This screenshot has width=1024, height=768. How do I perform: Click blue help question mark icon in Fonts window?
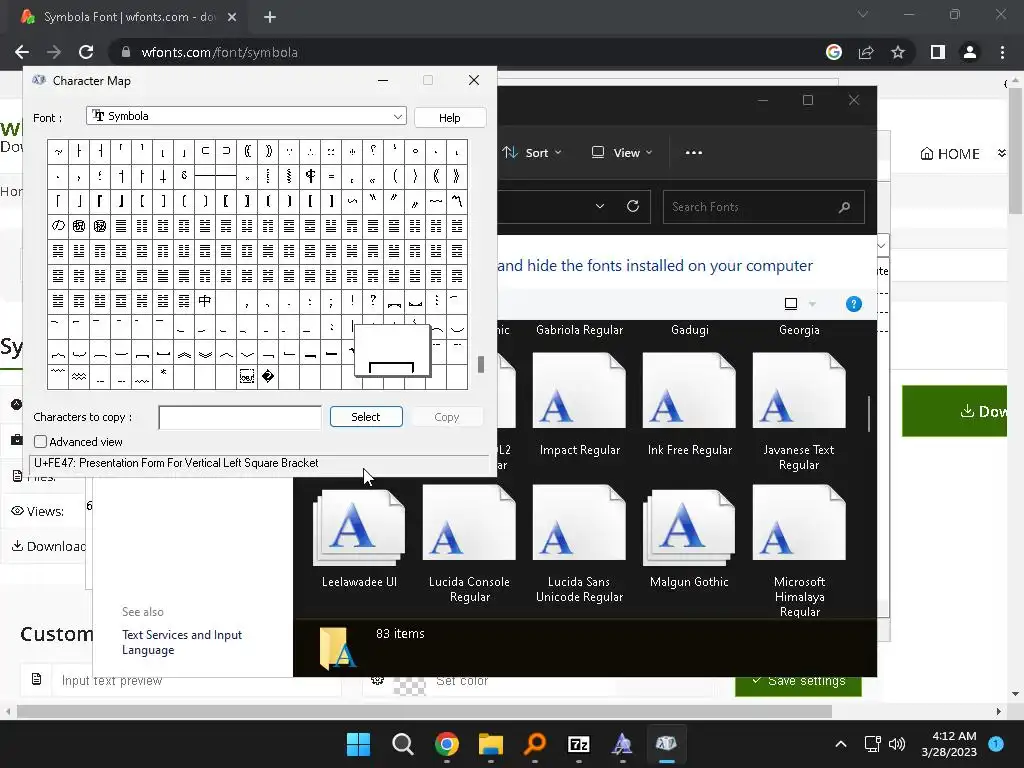coord(854,304)
